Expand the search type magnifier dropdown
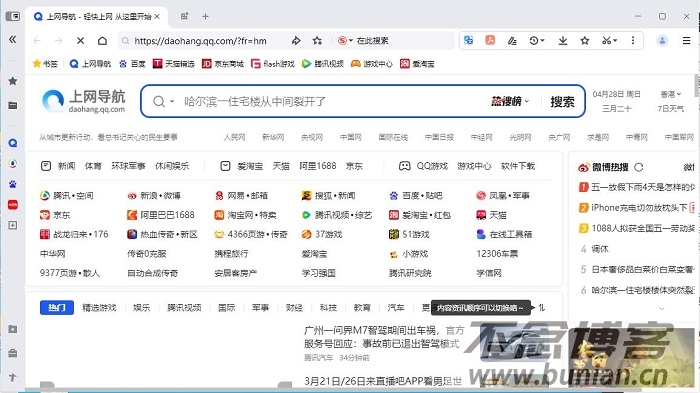Image resolution: width=700 pixels, height=393 pixels. [163, 101]
